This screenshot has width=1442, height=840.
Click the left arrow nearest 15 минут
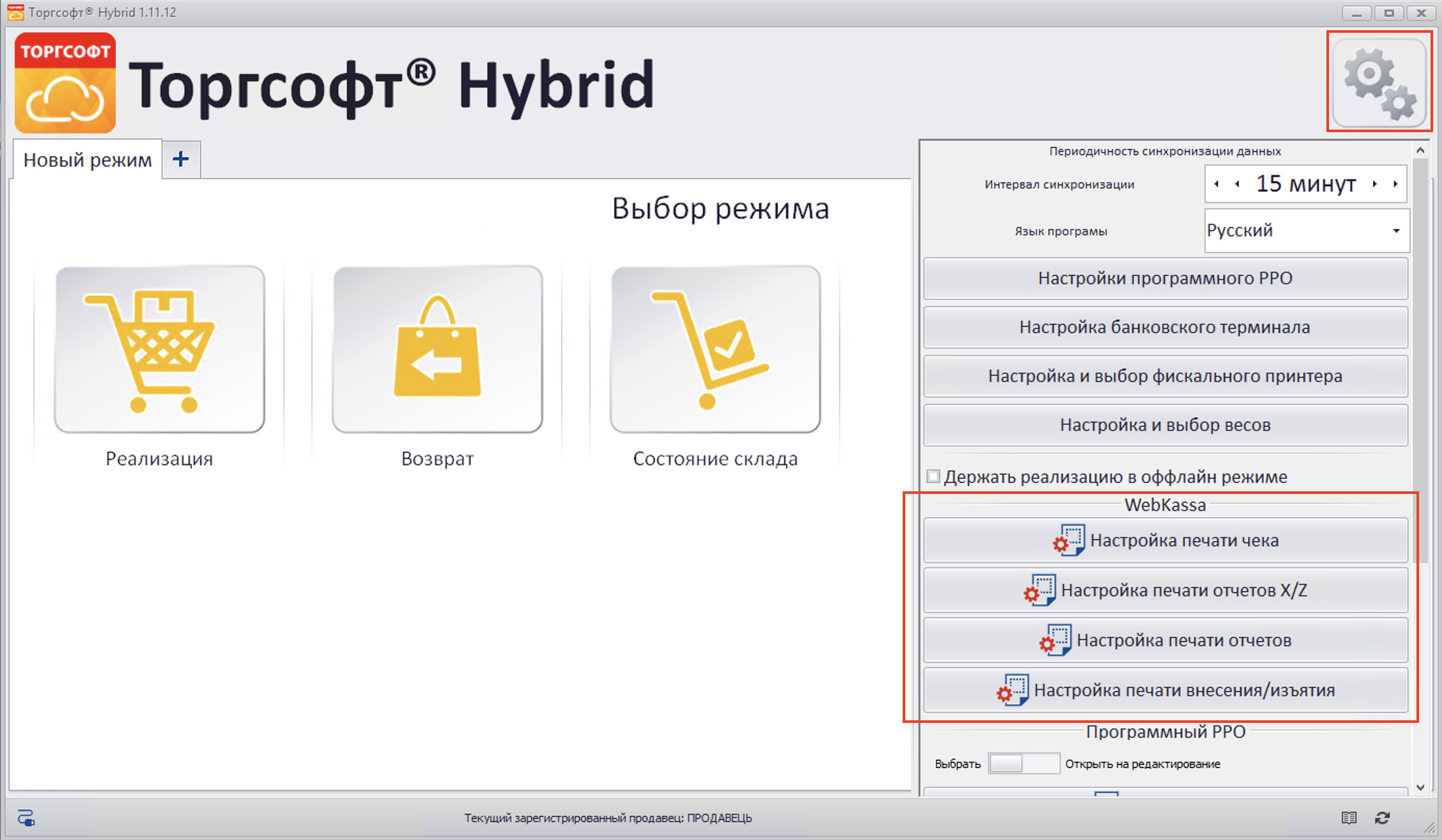click(x=1237, y=184)
